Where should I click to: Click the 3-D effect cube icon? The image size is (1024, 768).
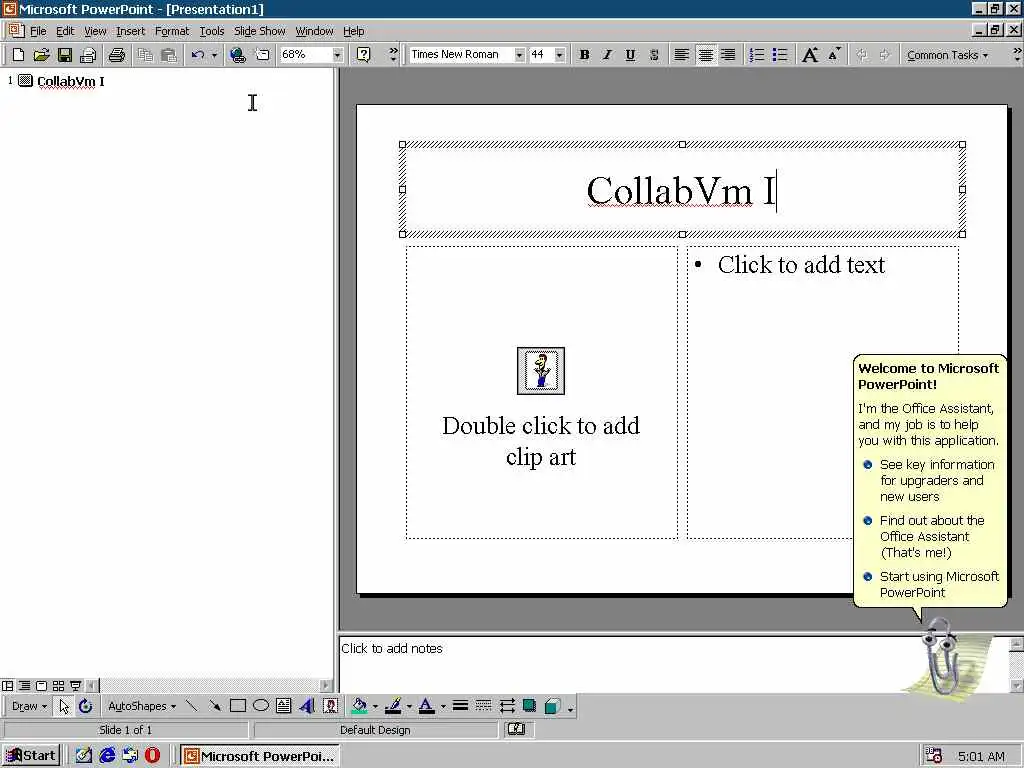[552, 706]
